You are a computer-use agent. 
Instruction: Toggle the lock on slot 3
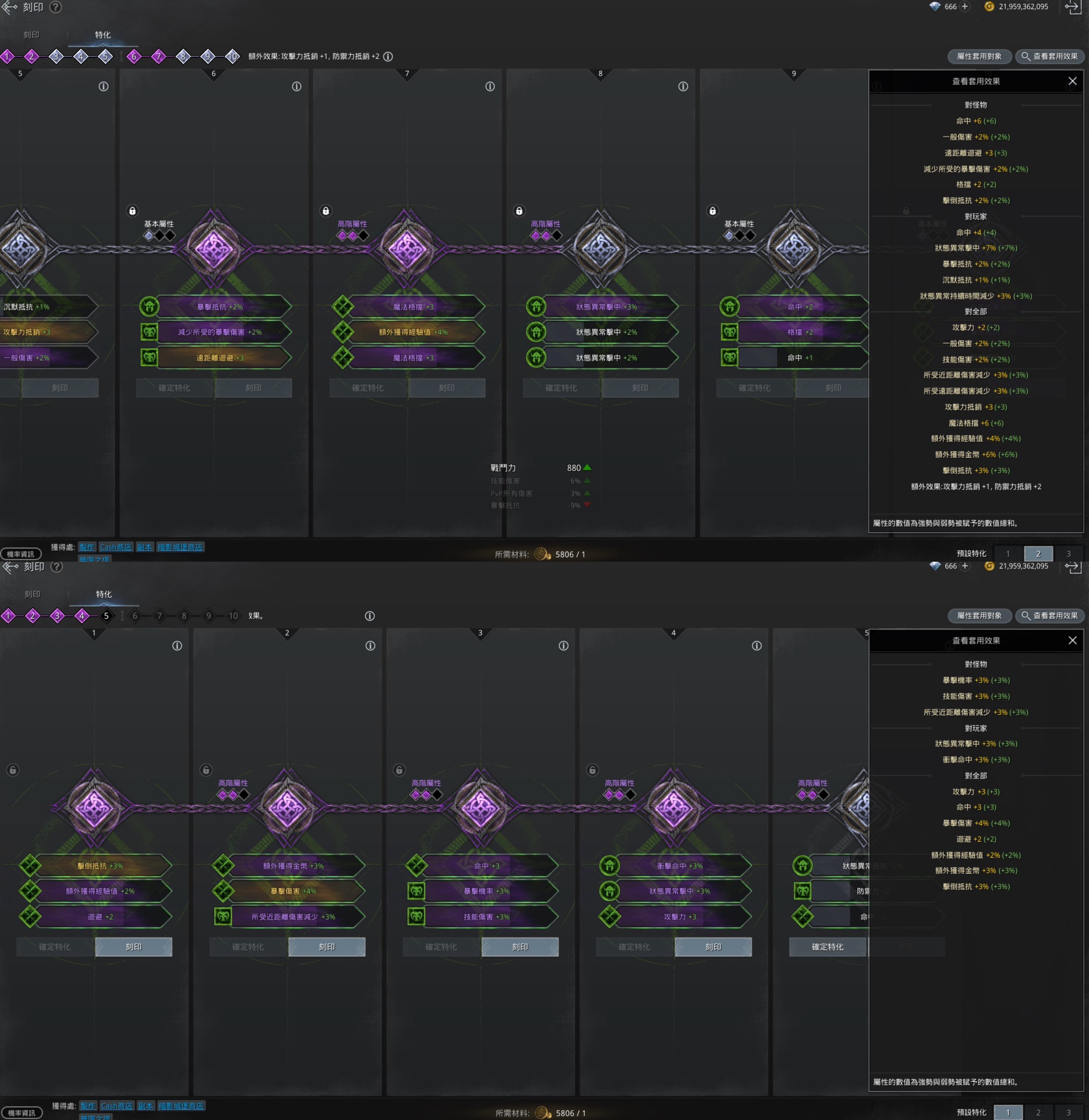(x=399, y=770)
